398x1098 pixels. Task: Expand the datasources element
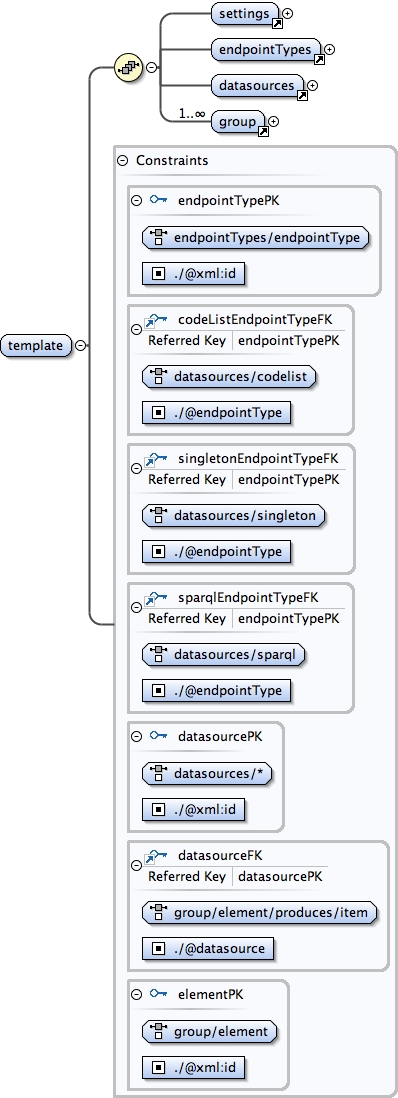313,85
